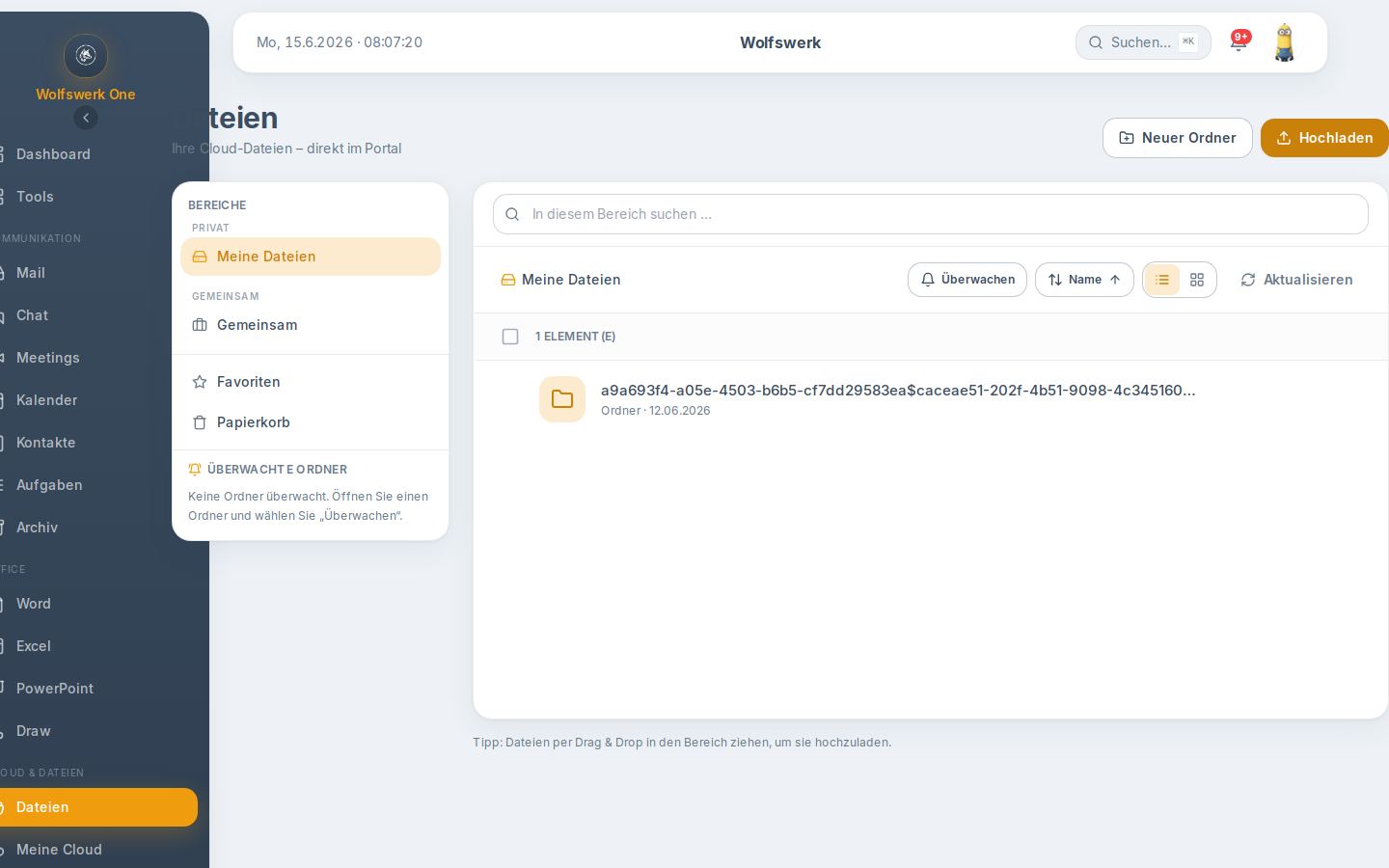This screenshot has height=868, width=1389.
Task: Click the magnifier icon in area search
Action: pyautogui.click(x=512, y=214)
